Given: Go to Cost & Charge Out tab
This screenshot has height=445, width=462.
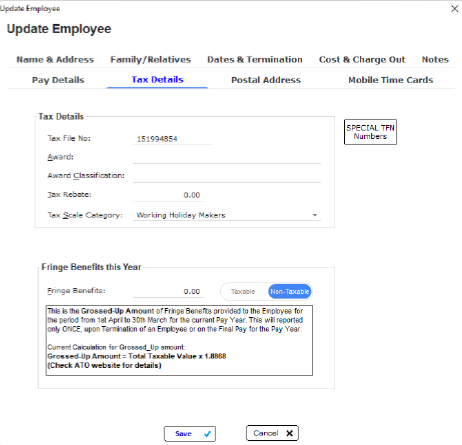Looking at the screenshot, I should point(362,60).
